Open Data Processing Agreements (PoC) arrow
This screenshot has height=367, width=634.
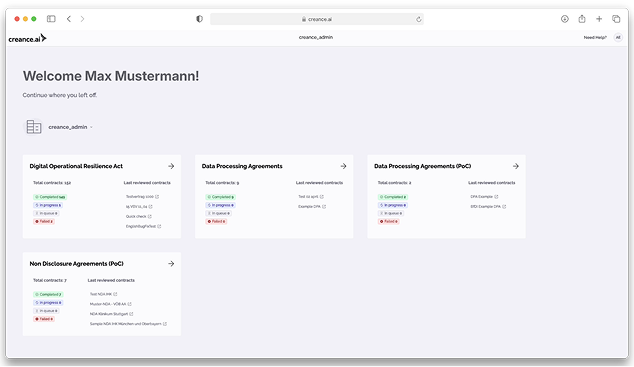coord(516,166)
